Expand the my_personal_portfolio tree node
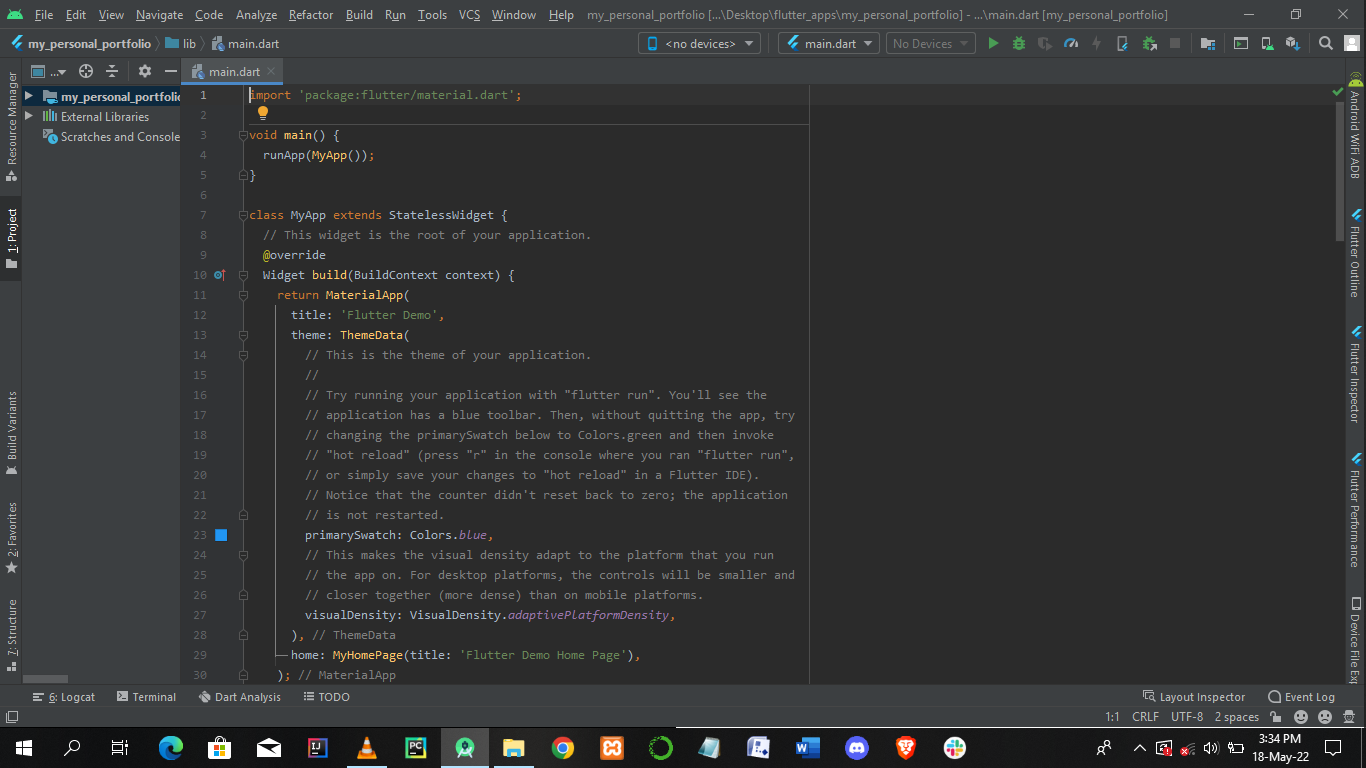1366x768 pixels. (x=29, y=96)
